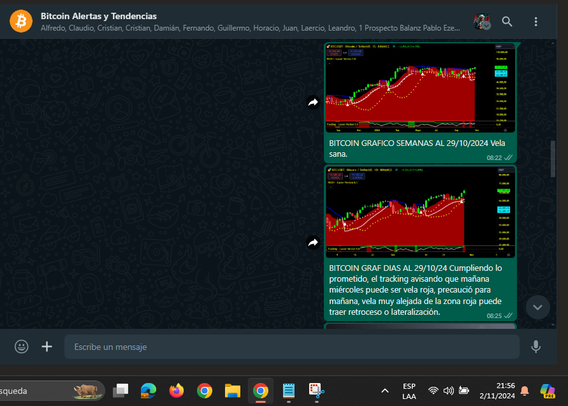Open the group call avatar icon in header
The width and height of the screenshot is (568, 406).
(x=482, y=22)
